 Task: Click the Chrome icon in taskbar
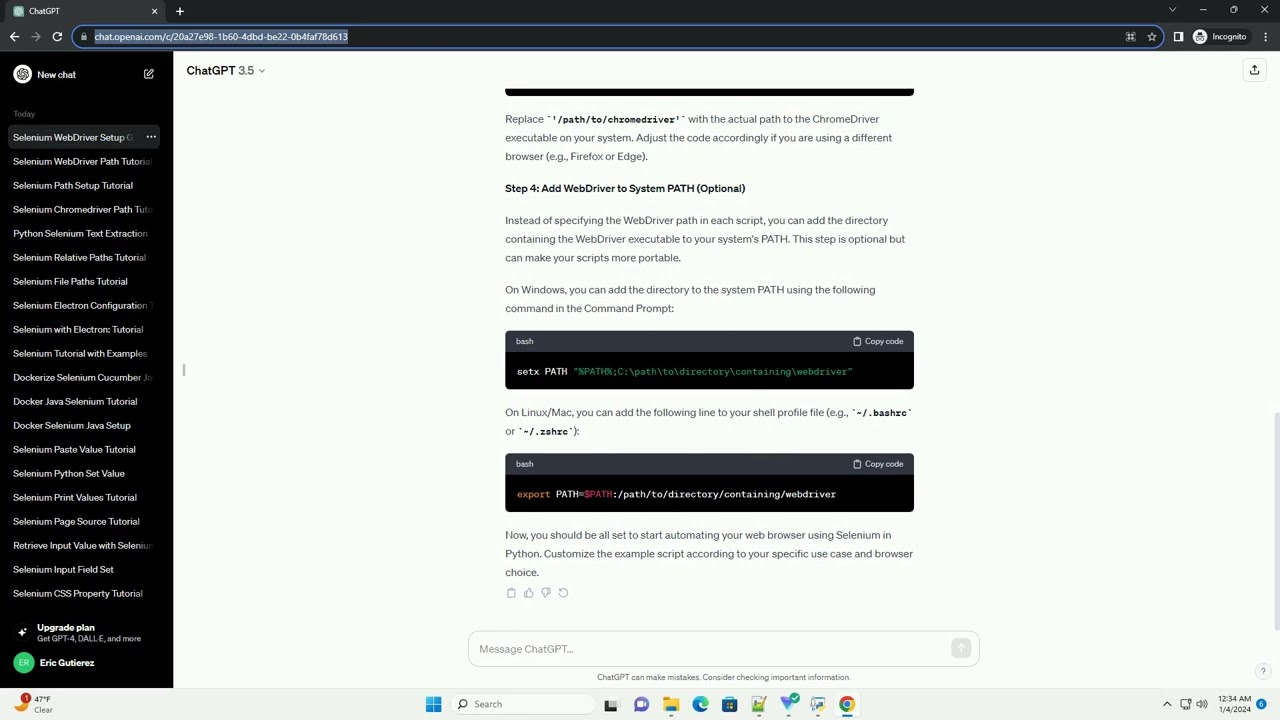point(847,704)
